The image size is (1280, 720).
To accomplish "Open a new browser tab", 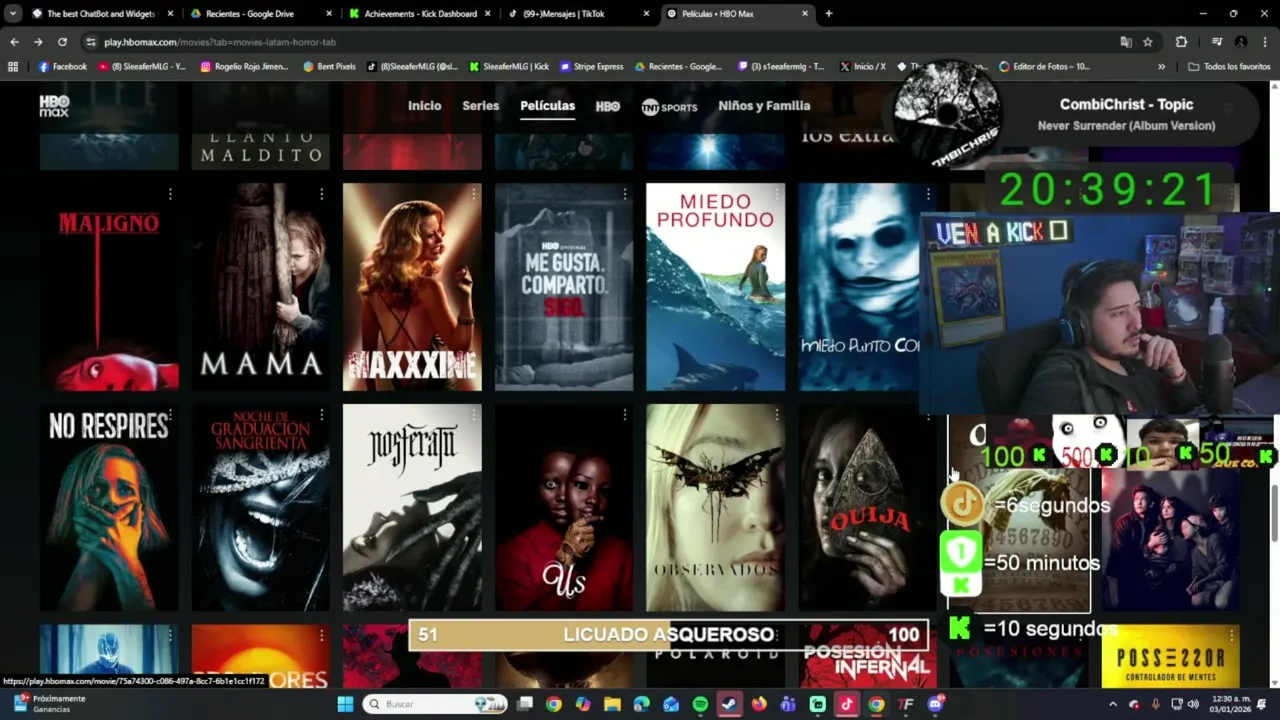I will pyautogui.click(x=829, y=14).
